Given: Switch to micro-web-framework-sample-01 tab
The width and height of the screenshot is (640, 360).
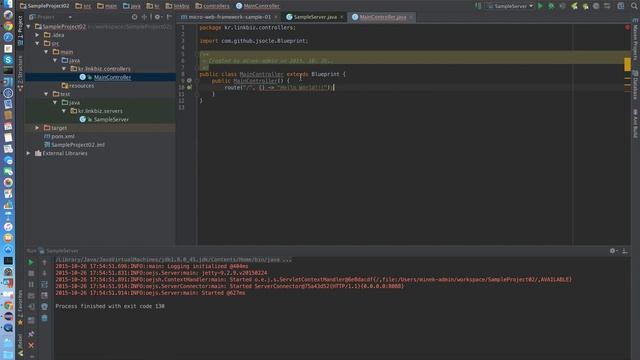Looking at the screenshot, I should click(229, 17).
